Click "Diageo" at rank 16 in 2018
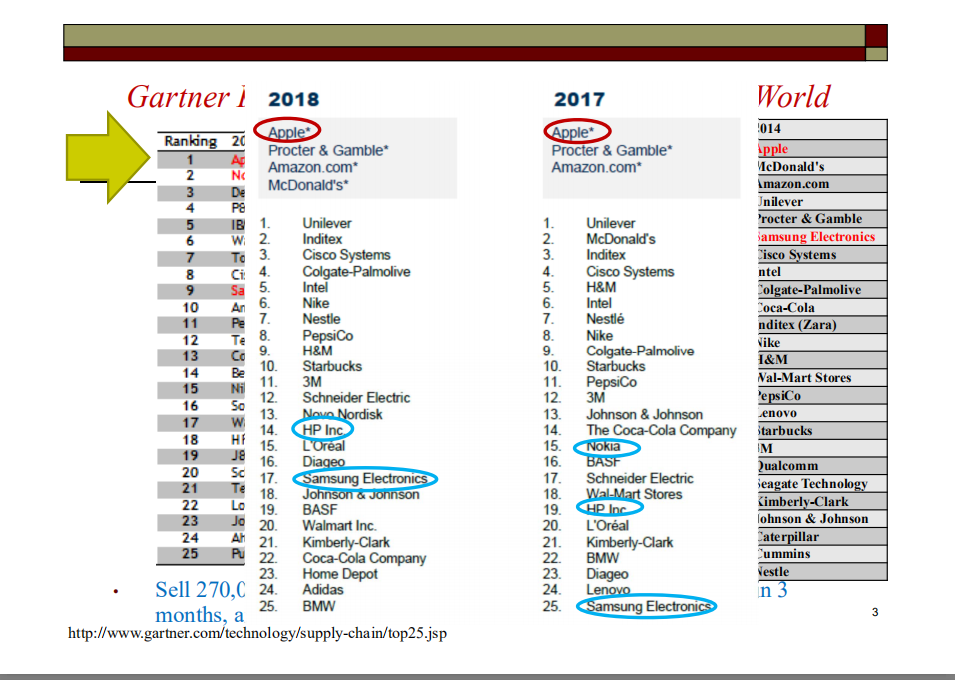 pyautogui.click(x=323, y=462)
